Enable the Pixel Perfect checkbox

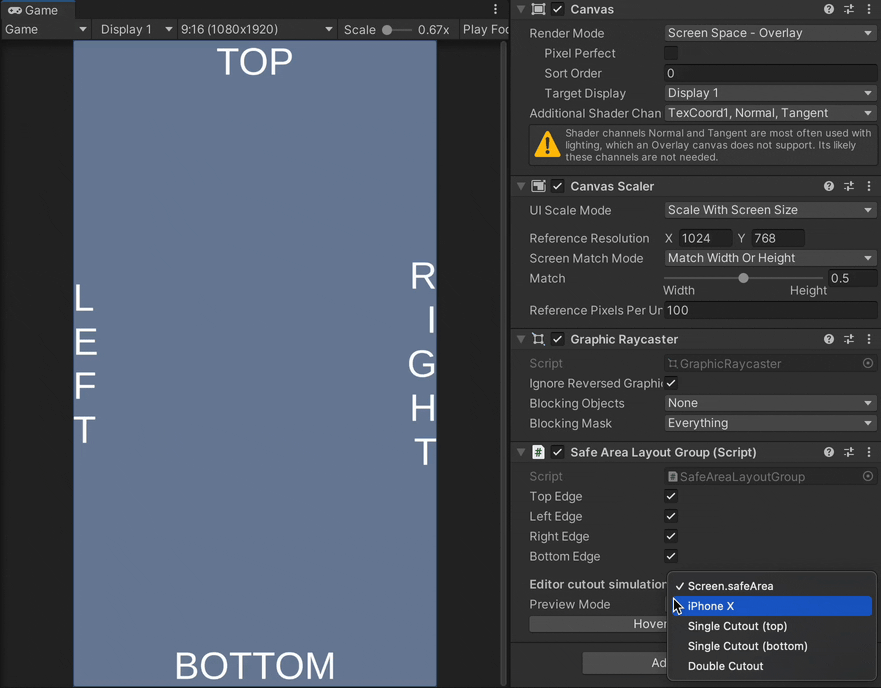pos(671,53)
